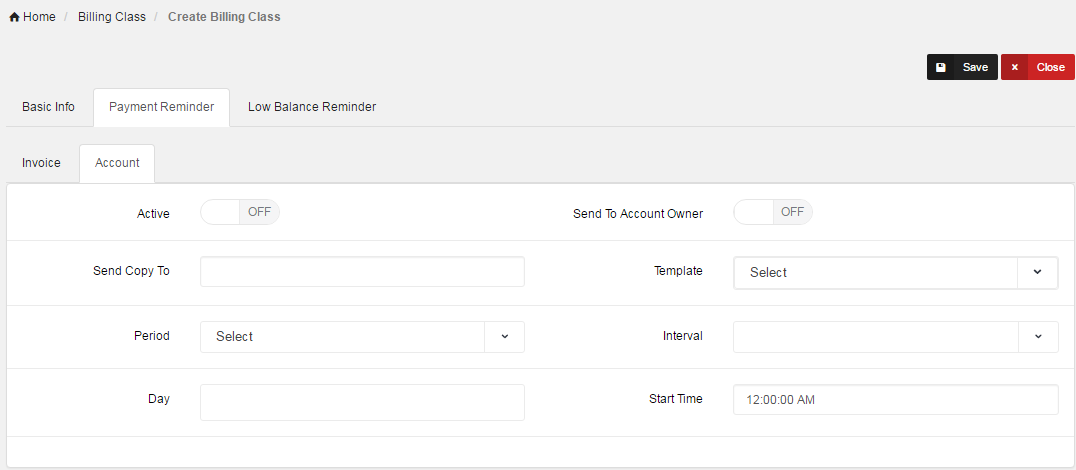Image resolution: width=1076 pixels, height=470 pixels.
Task: Click the Start Time field
Action: tap(895, 400)
